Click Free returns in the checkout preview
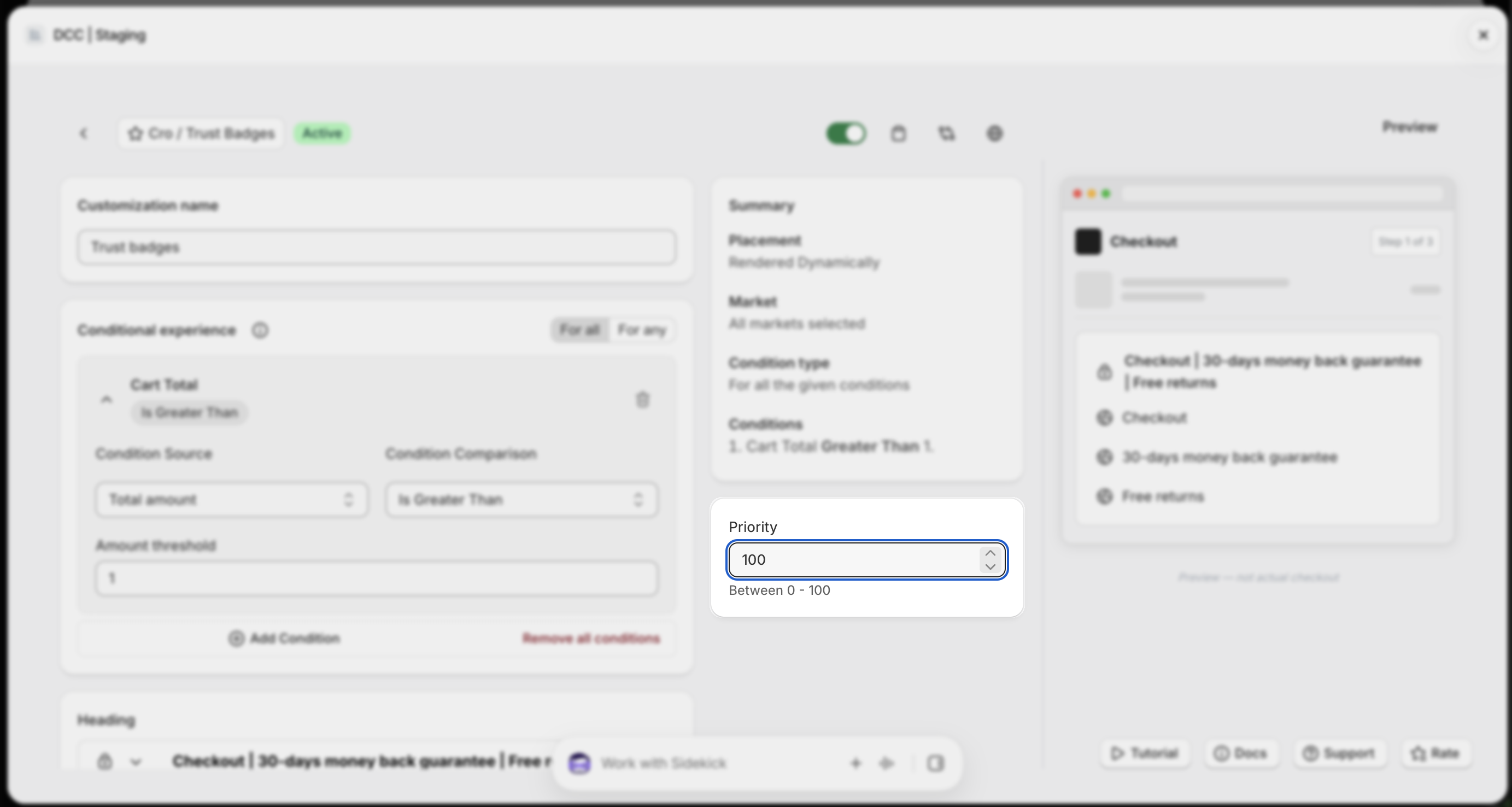Image resolution: width=1512 pixels, height=807 pixels. tap(1163, 497)
